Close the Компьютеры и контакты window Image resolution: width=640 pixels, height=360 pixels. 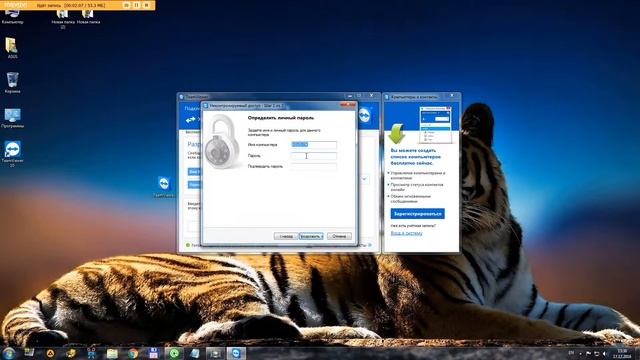[451, 96]
